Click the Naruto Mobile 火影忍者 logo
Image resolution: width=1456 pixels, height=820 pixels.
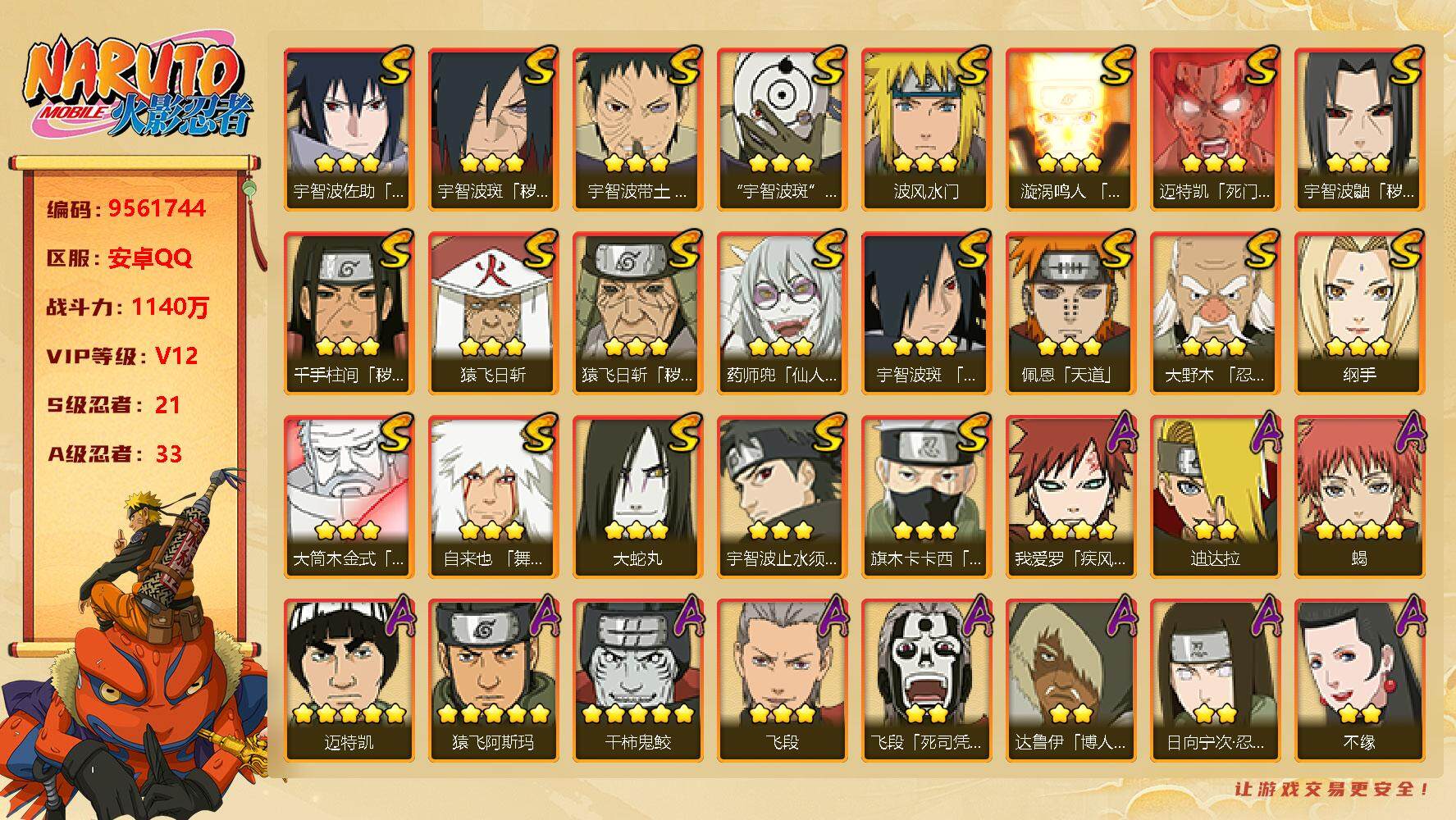coord(136,89)
